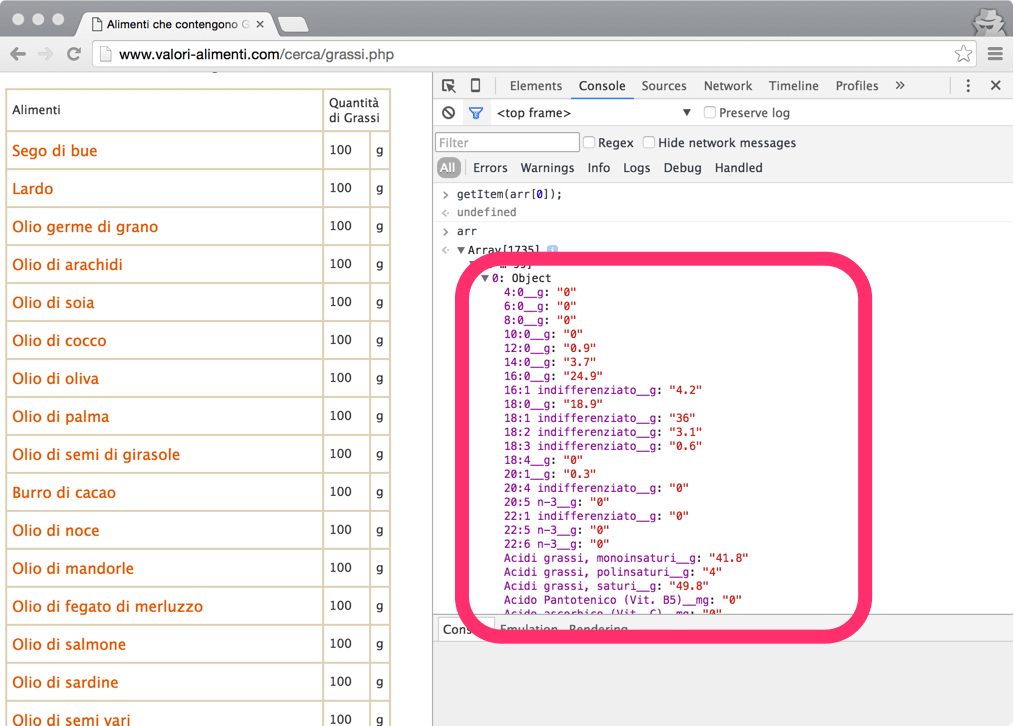The image size is (1014, 726).
Task: Collapse the 0: Object tree node
Action: pyautogui.click(x=485, y=278)
